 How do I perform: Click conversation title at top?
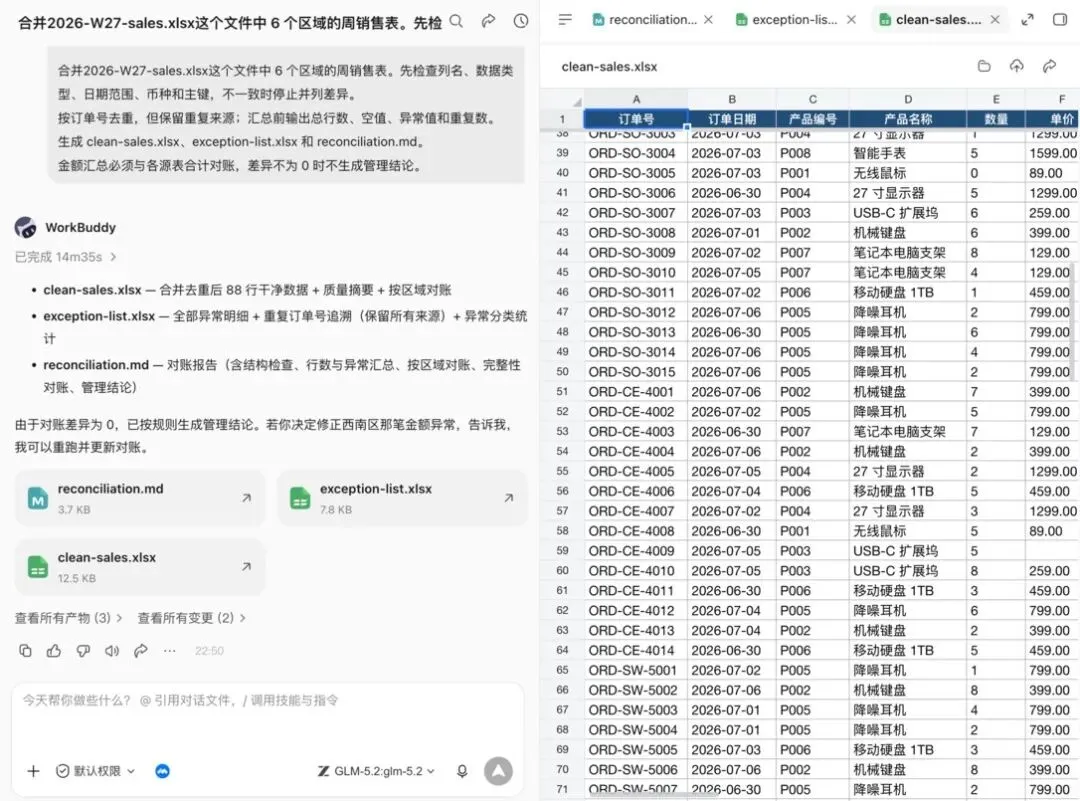229,23
